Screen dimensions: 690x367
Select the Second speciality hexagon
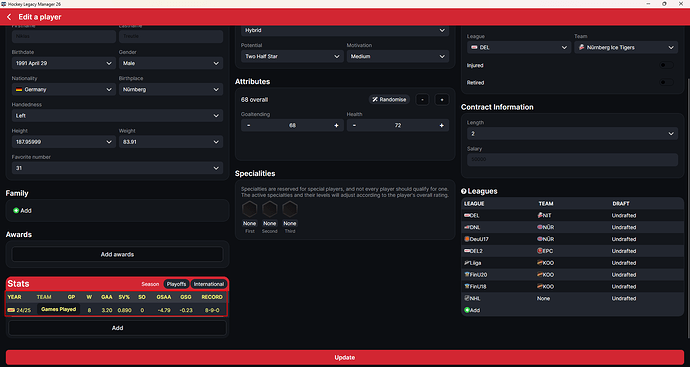coord(270,209)
